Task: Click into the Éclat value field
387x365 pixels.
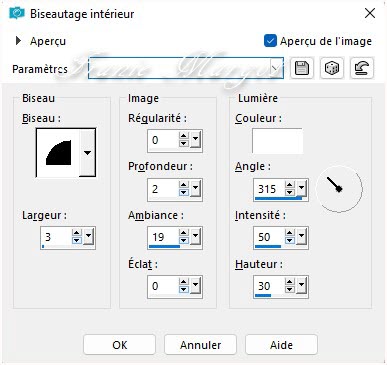Action: tap(163, 286)
